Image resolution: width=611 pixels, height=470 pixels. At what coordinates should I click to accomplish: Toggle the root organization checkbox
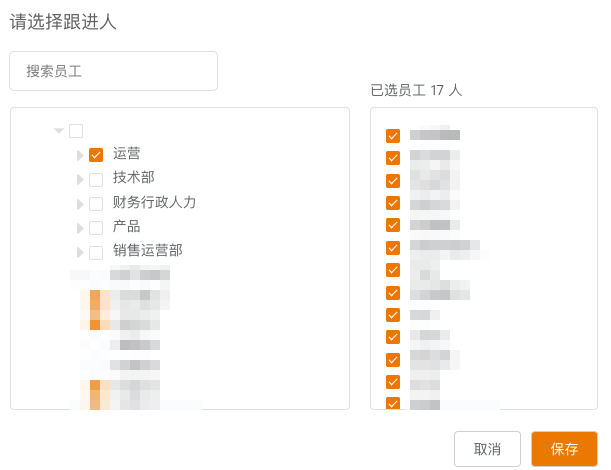point(76,130)
